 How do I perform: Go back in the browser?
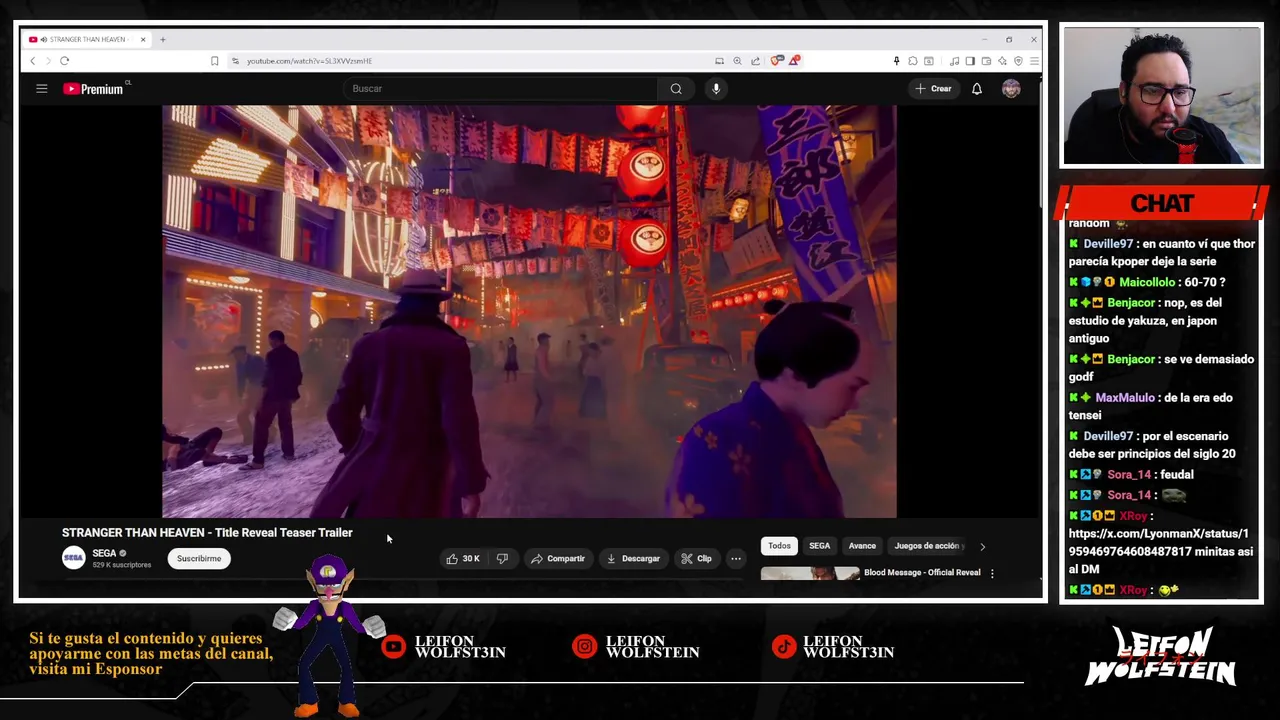pyautogui.click(x=32, y=61)
